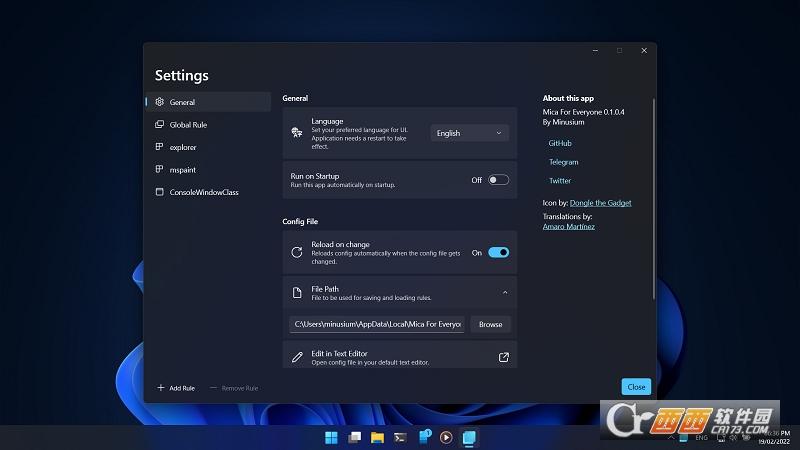Open the Global Rule page

208,124
